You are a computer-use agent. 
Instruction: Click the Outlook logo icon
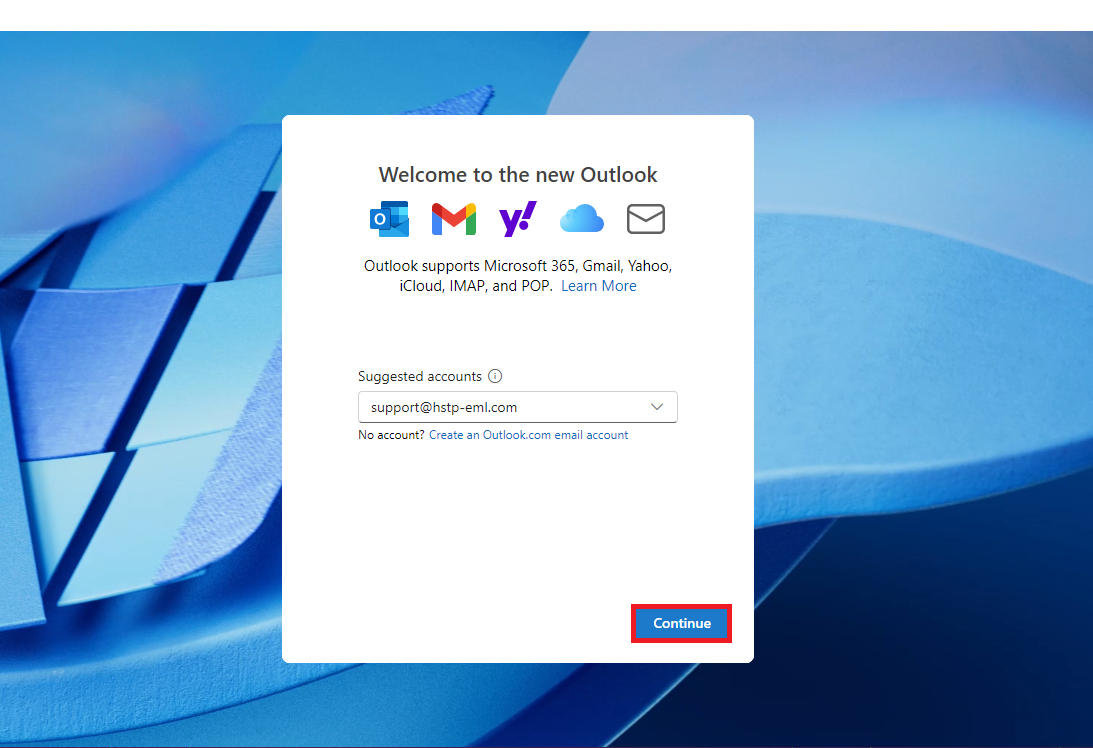tap(389, 218)
